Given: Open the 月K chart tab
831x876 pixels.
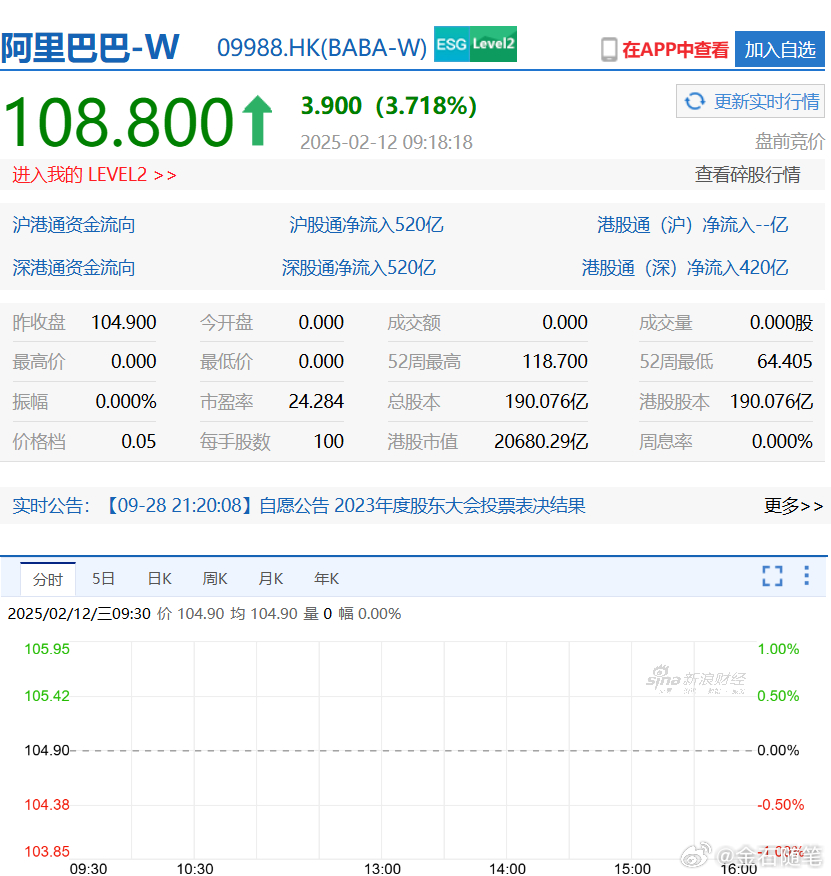Looking at the screenshot, I should click(x=271, y=579).
